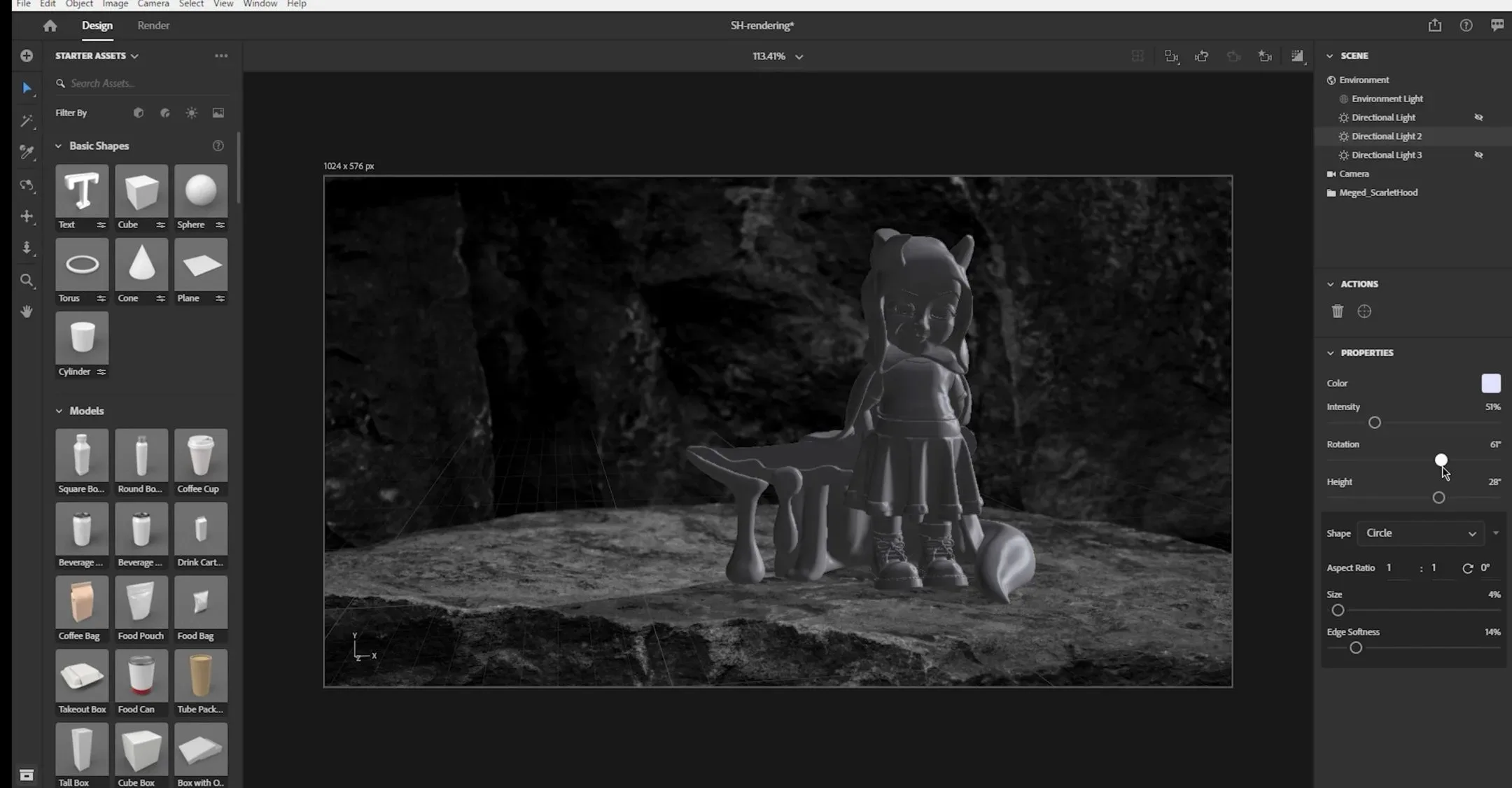
Task: Select the Hand pan tool
Action: click(x=27, y=311)
